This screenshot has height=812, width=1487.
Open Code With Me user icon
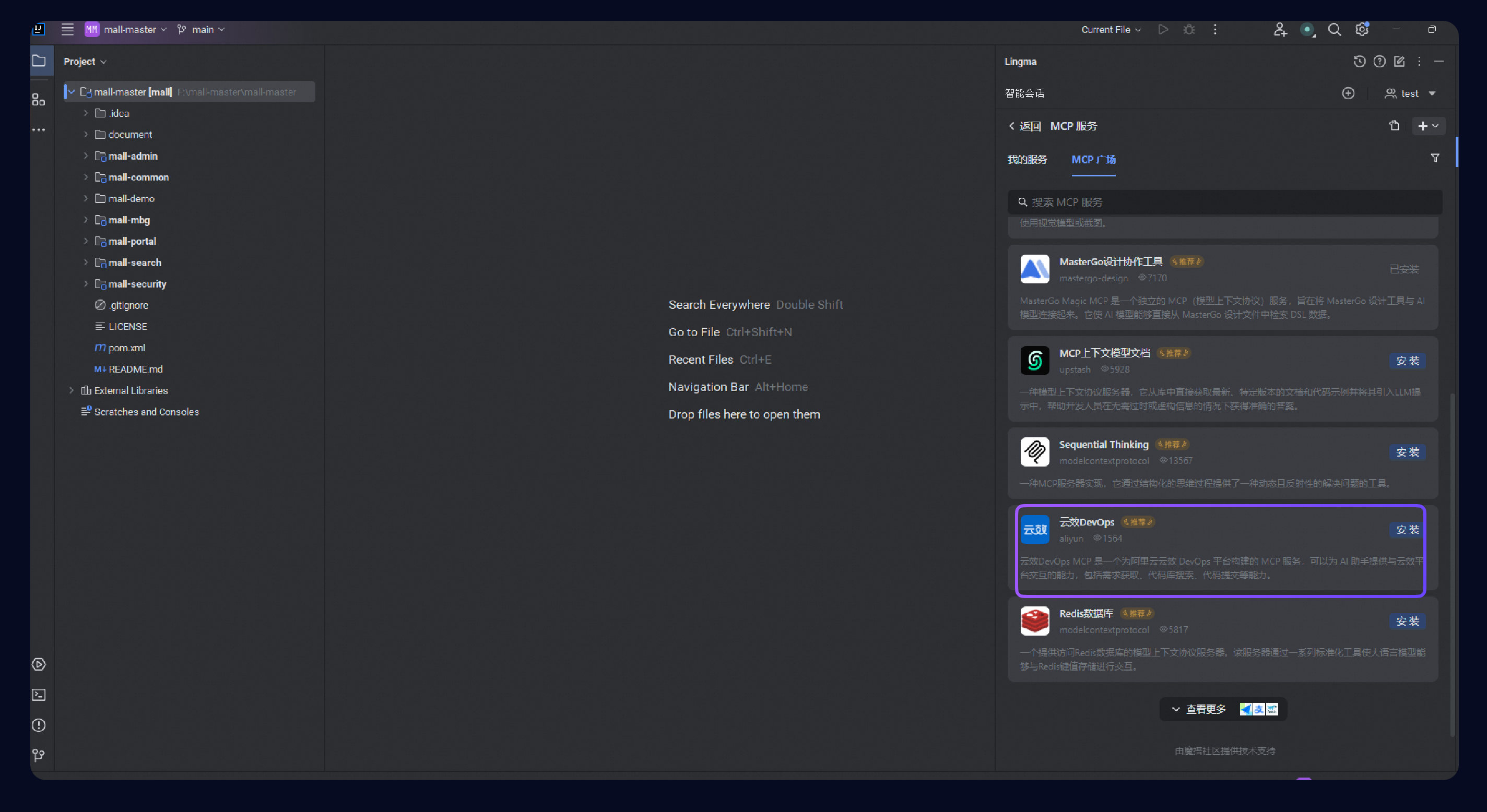[1280, 29]
